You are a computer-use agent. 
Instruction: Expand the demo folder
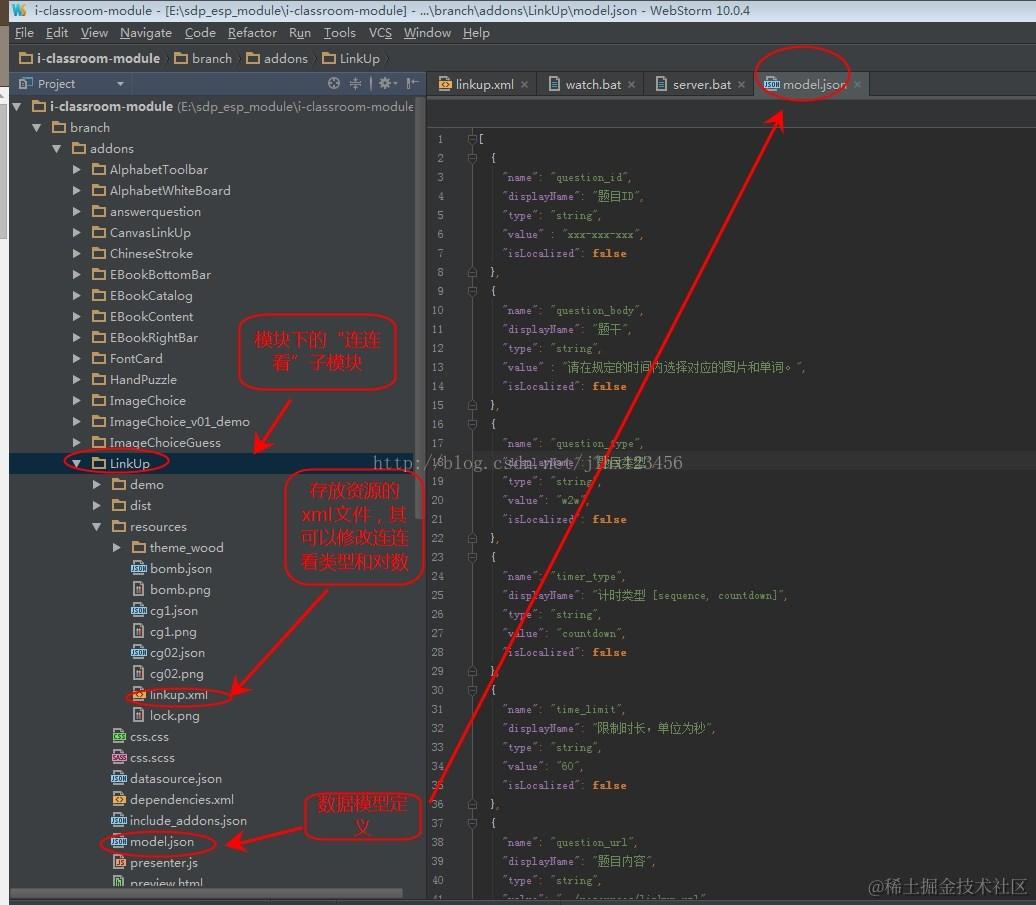(97, 485)
